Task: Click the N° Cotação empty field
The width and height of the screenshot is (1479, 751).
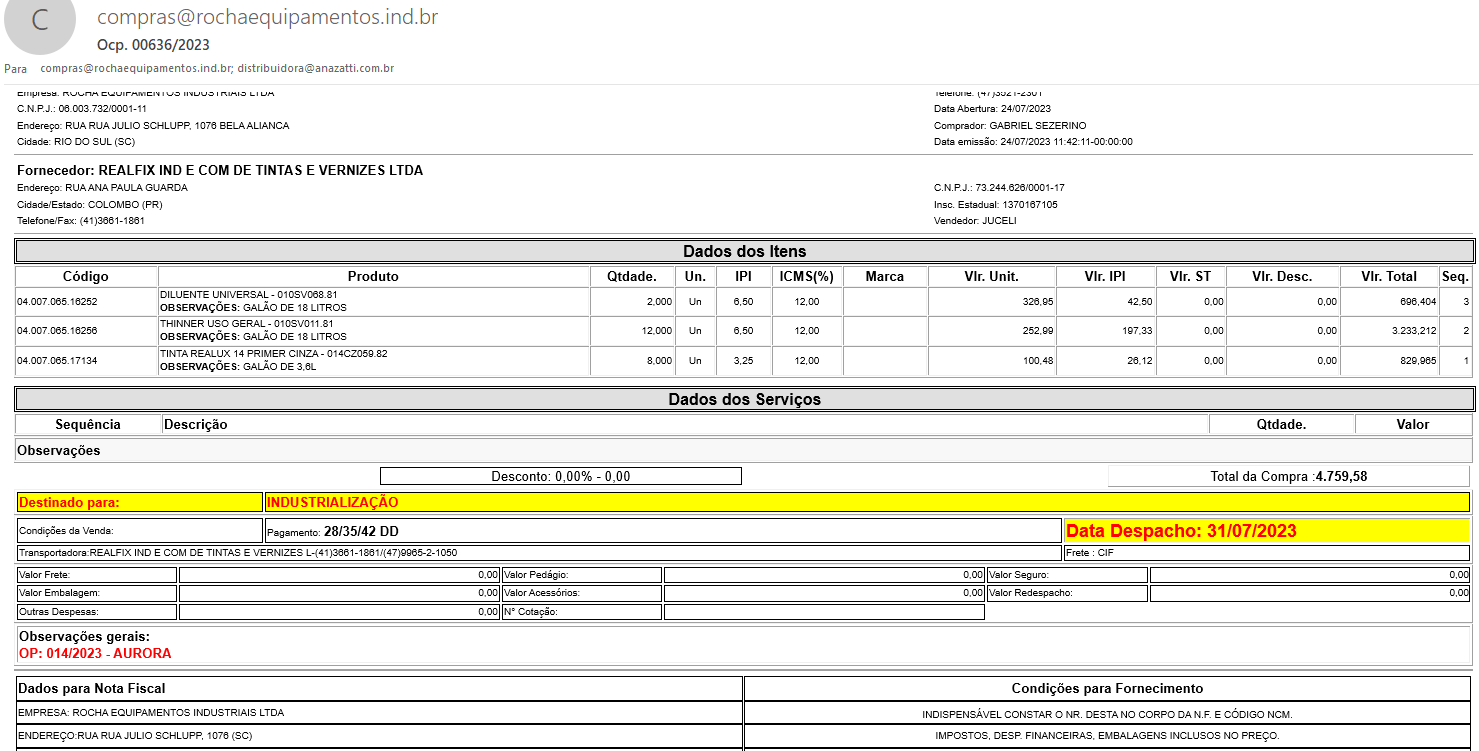Action: 823,612
